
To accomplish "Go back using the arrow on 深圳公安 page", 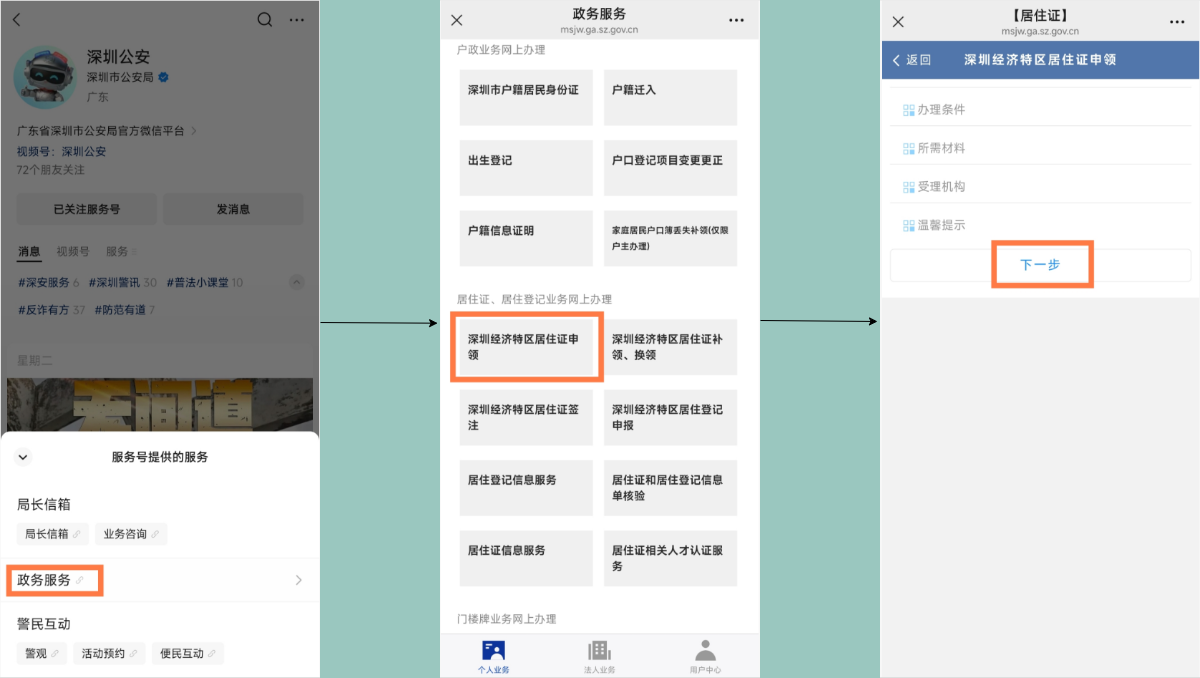I will tap(17, 20).
